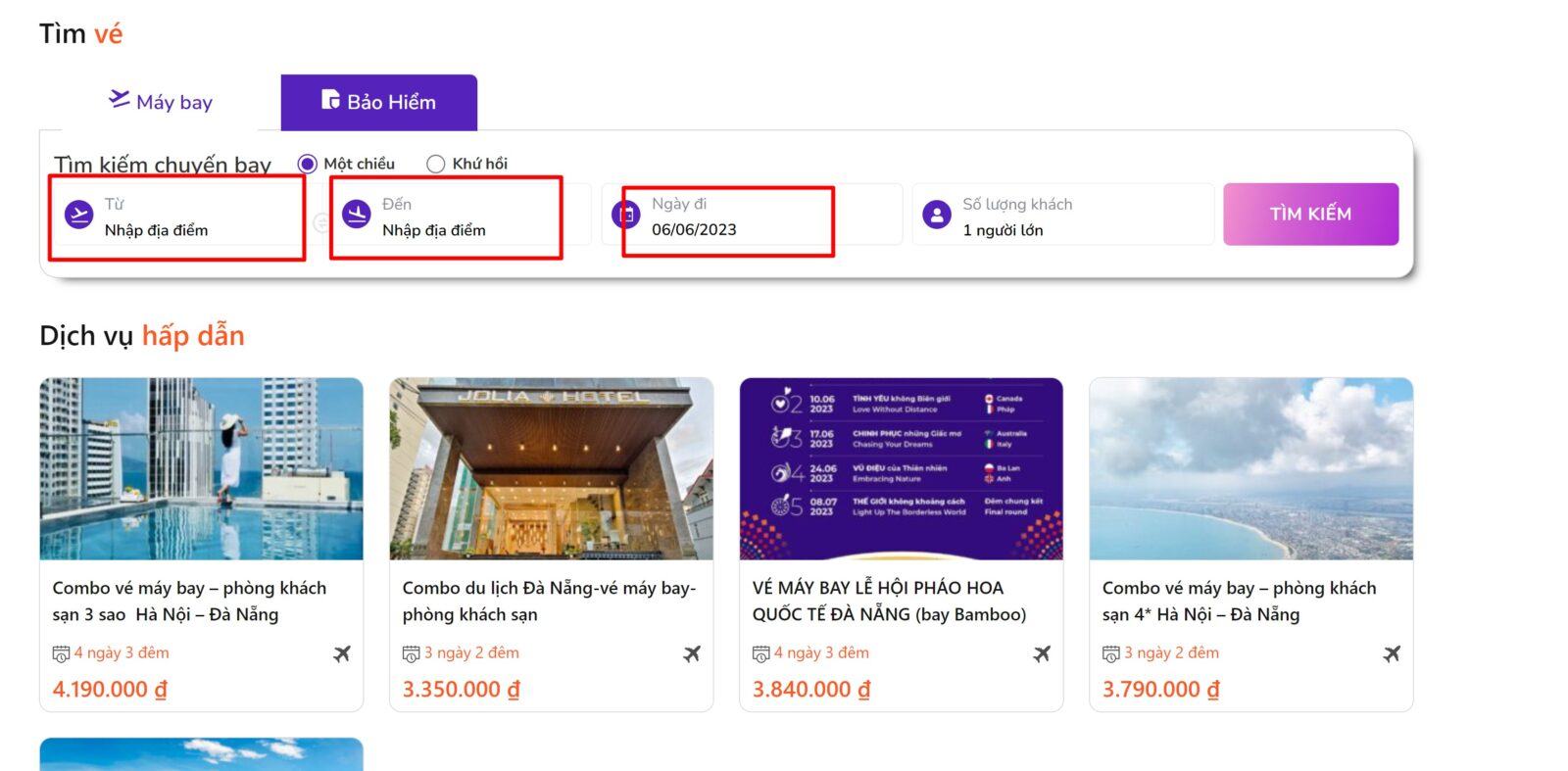Image resolution: width=1568 pixels, height=771 pixels.
Task: Click the passenger icon beside Số lượng khách
Action: 937,215
